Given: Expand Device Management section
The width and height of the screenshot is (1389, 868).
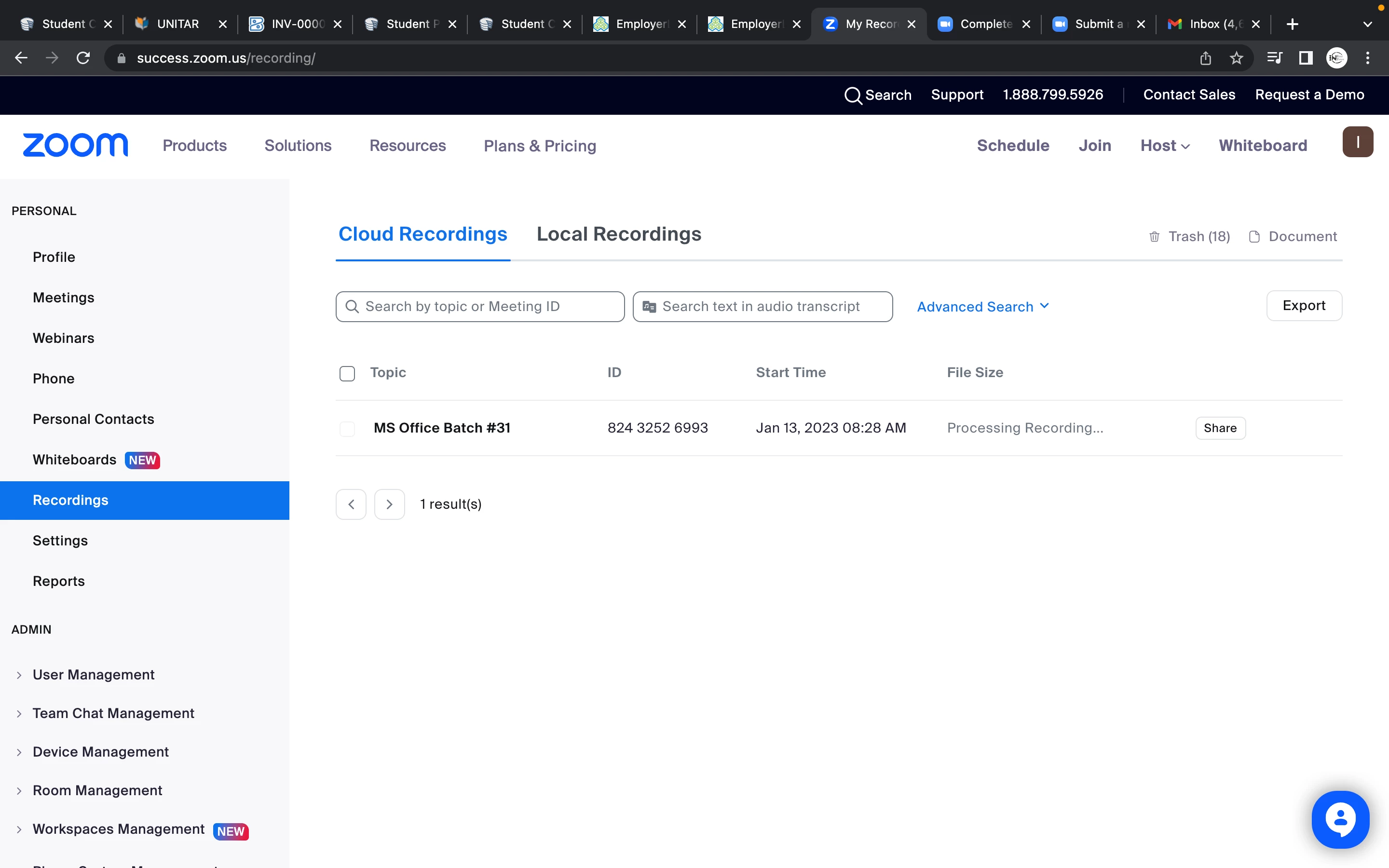Looking at the screenshot, I should pos(100,751).
